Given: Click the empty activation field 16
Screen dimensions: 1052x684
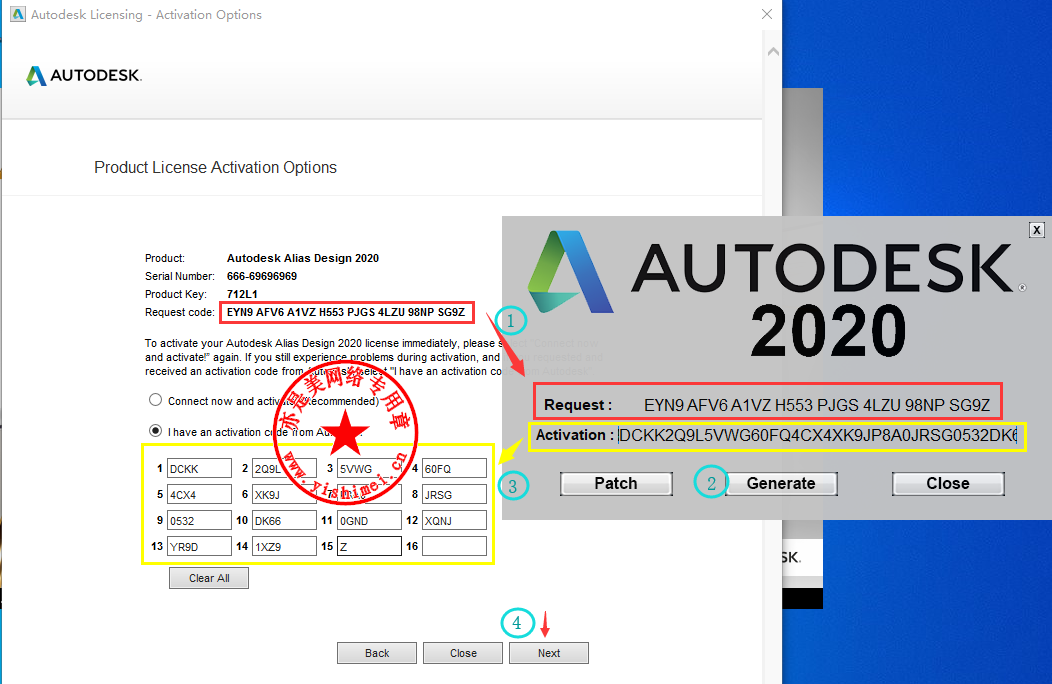Looking at the screenshot, I should click(454, 546).
